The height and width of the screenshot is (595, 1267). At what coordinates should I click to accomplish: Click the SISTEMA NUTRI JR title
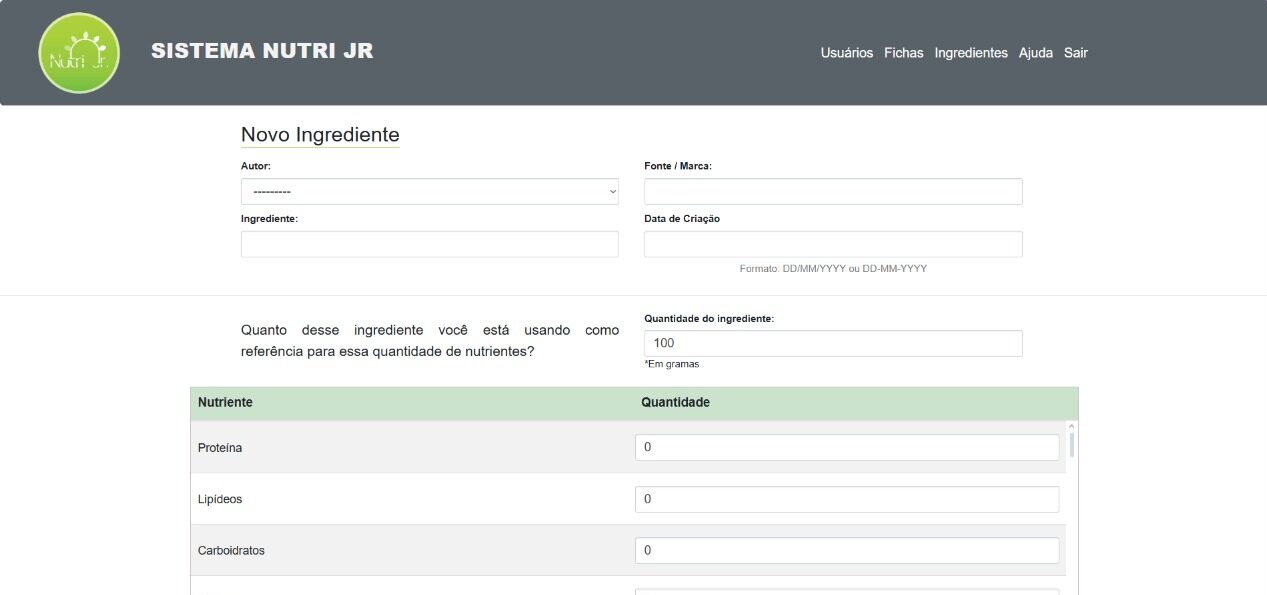pyautogui.click(x=262, y=51)
